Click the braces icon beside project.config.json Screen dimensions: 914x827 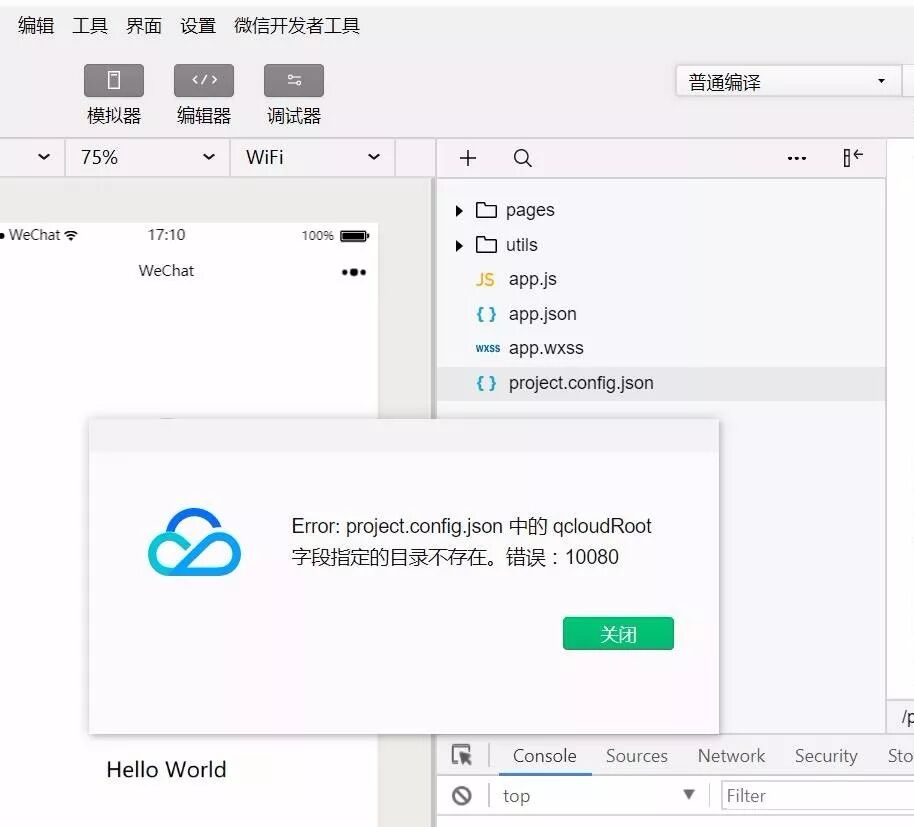(x=486, y=383)
